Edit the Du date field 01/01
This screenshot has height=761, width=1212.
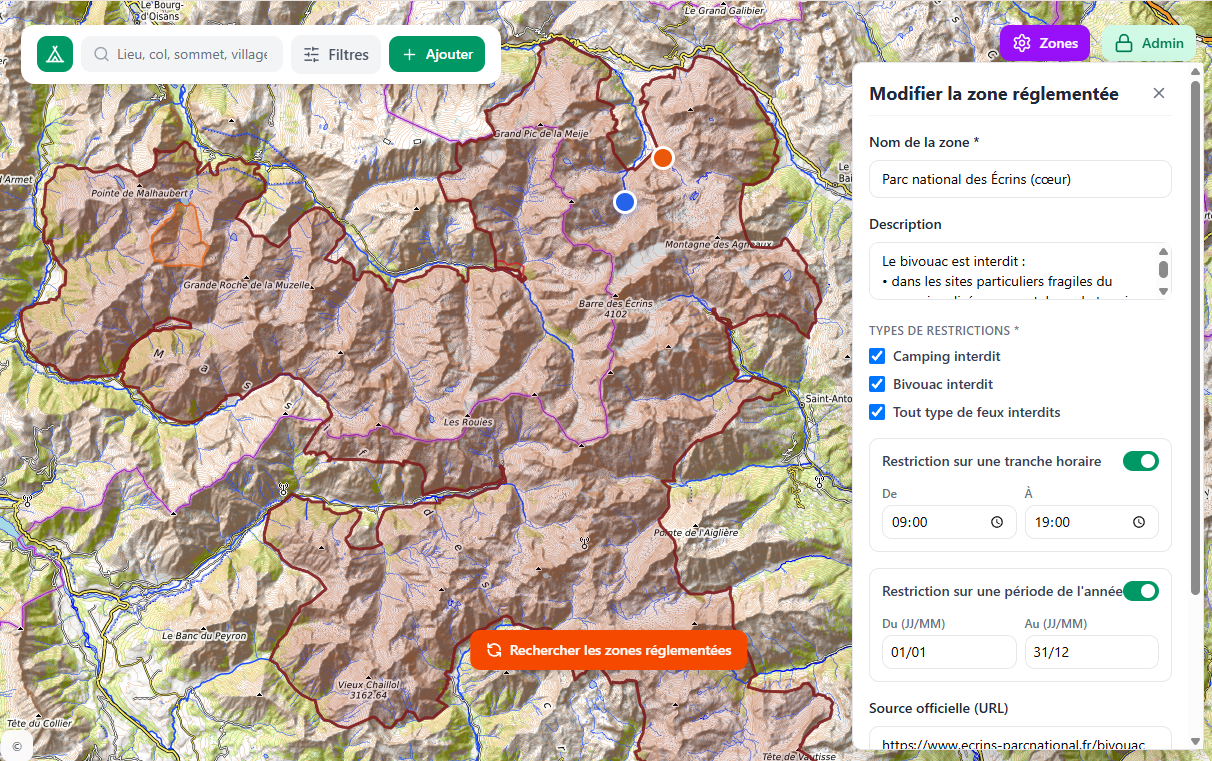(949, 652)
